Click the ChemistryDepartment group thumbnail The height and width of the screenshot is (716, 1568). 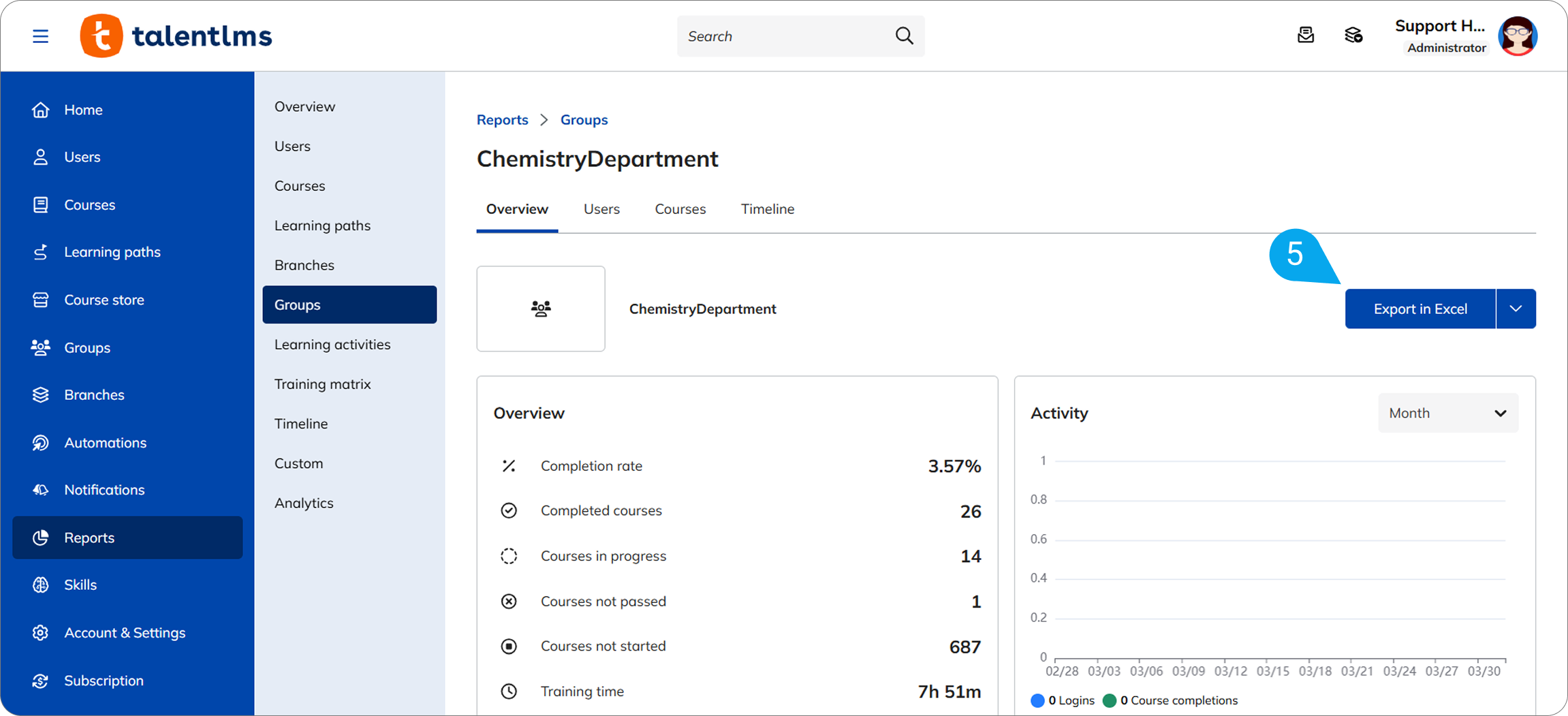click(541, 309)
